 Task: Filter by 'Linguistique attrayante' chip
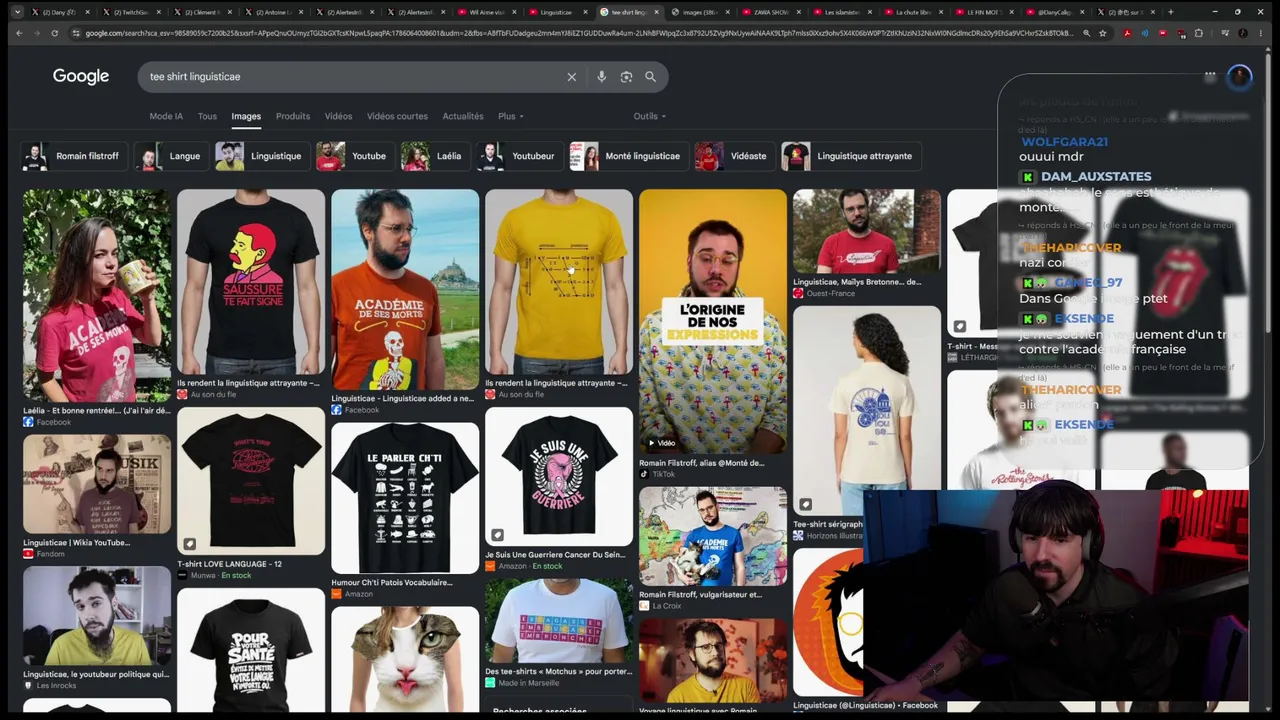(x=851, y=156)
